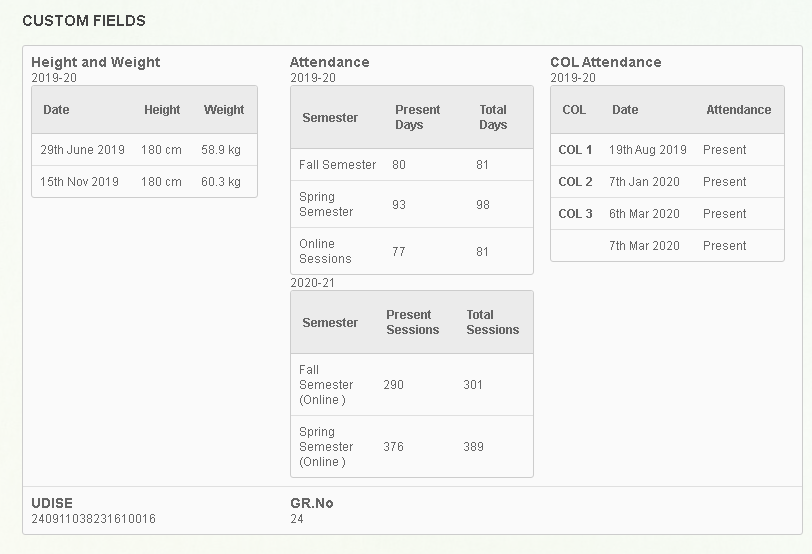The width and height of the screenshot is (812, 554).
Task: Click the GR.No field label
Action: pyautogui.click(x=312, y=503)
